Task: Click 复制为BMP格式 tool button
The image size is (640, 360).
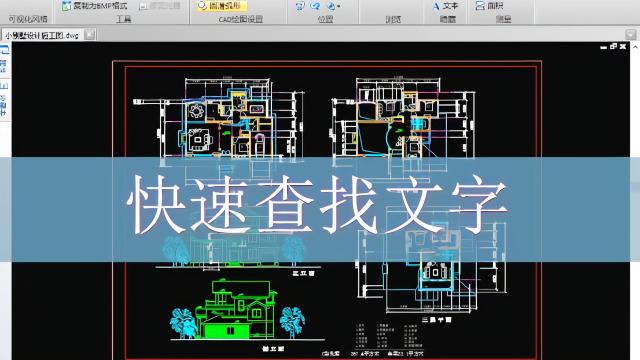Action: pyautogui.click(x=94, y=6)
